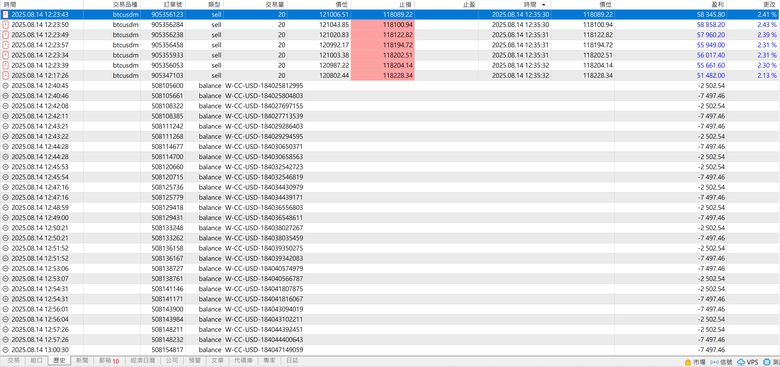Viewport: 780px width, 367px height.
Task: Click balance icon of row 508125736
Action: (x=5, y=187)
